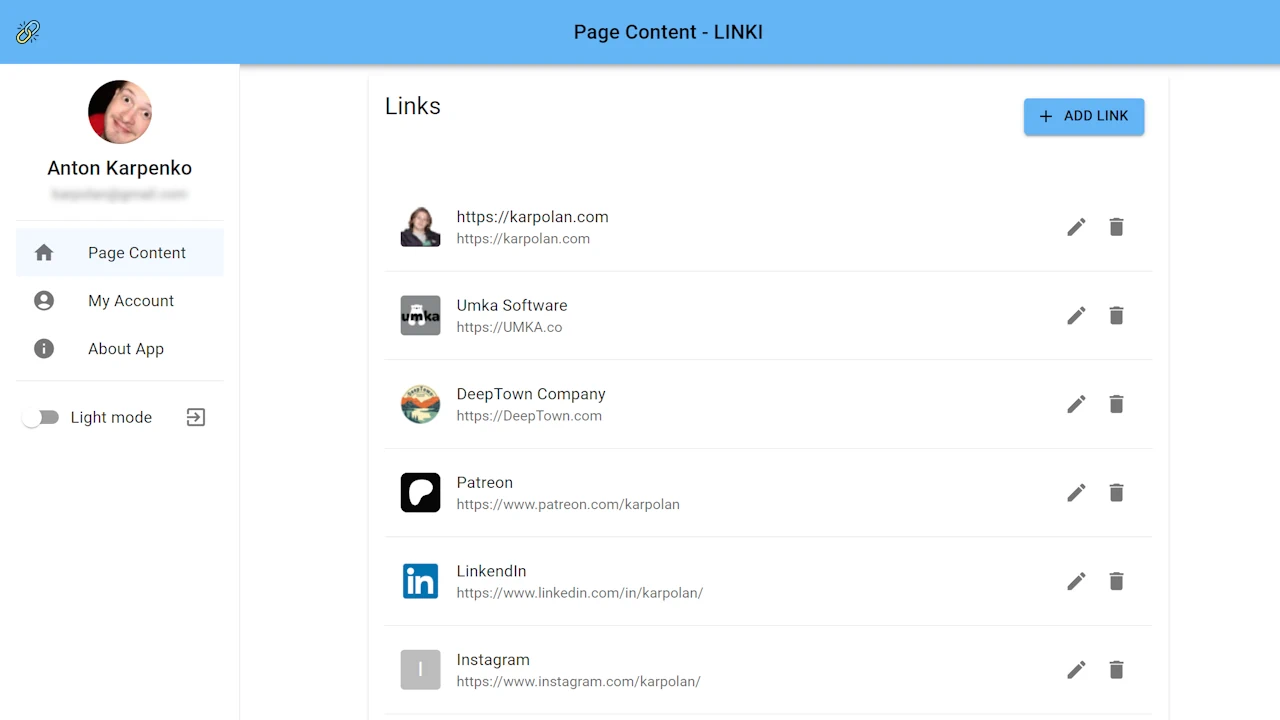The image size is (1280, 720).
Task: Edit the LinkendIn link entry
Action: (x=1076, y=581)
